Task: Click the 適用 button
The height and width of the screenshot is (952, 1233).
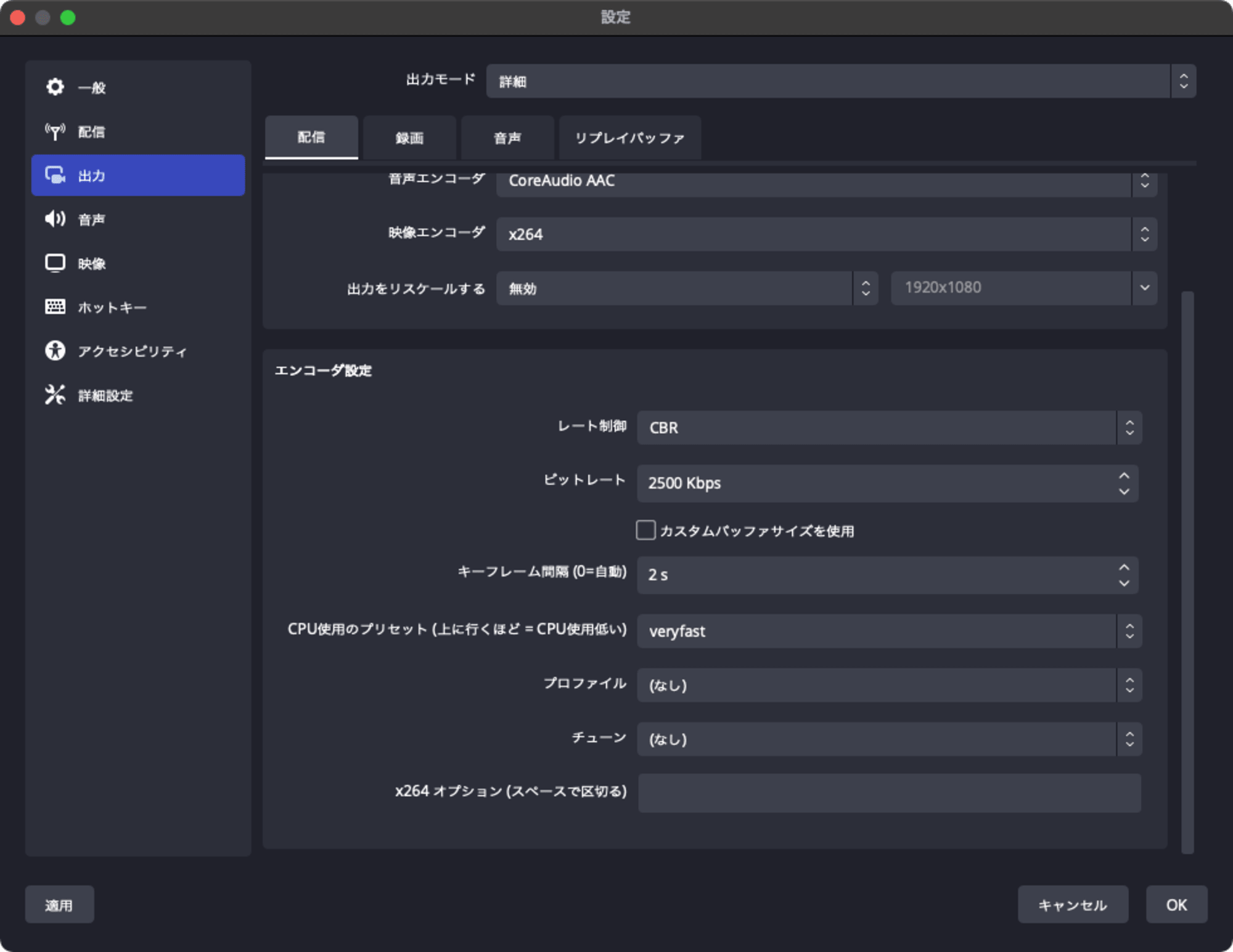Action: click(x=59, y=905)
